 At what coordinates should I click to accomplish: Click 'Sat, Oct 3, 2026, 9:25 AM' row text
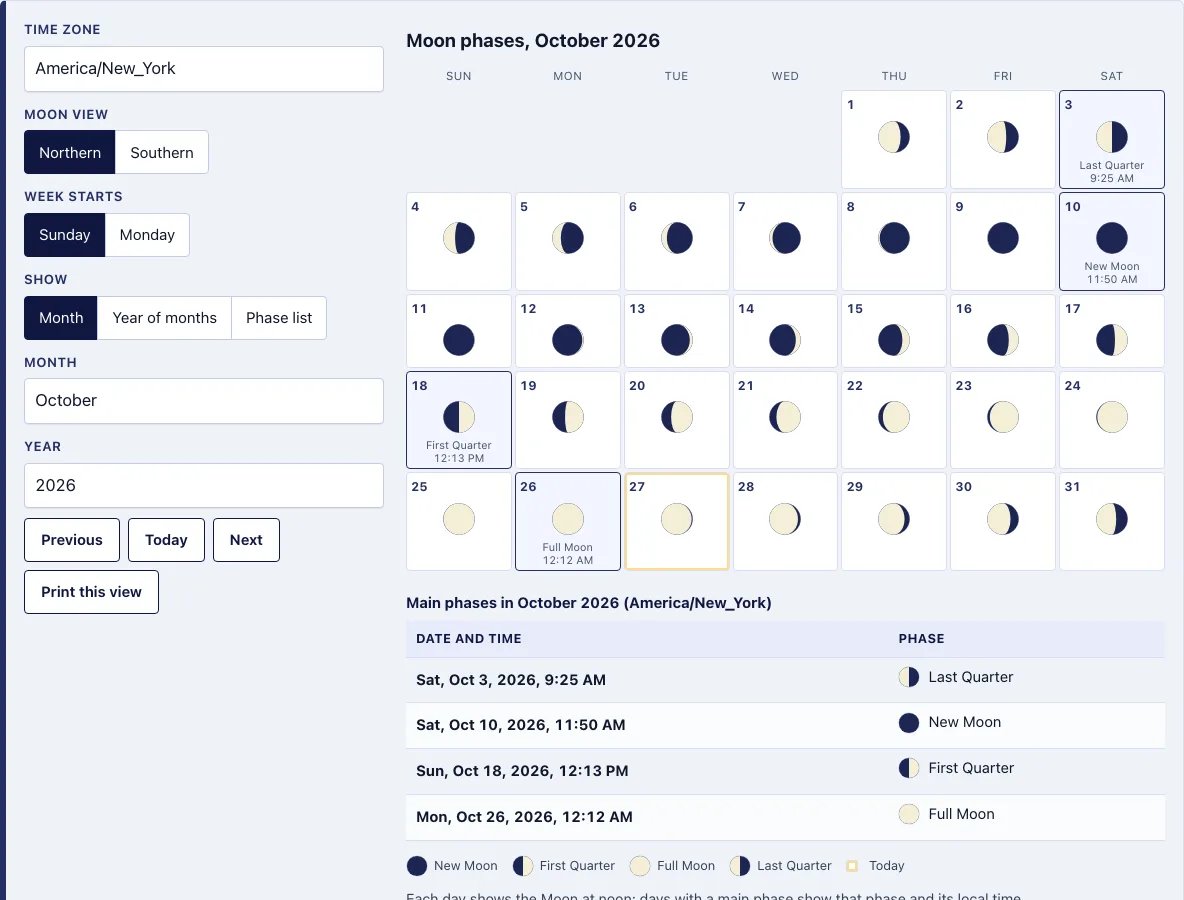(x=510, y=680)
